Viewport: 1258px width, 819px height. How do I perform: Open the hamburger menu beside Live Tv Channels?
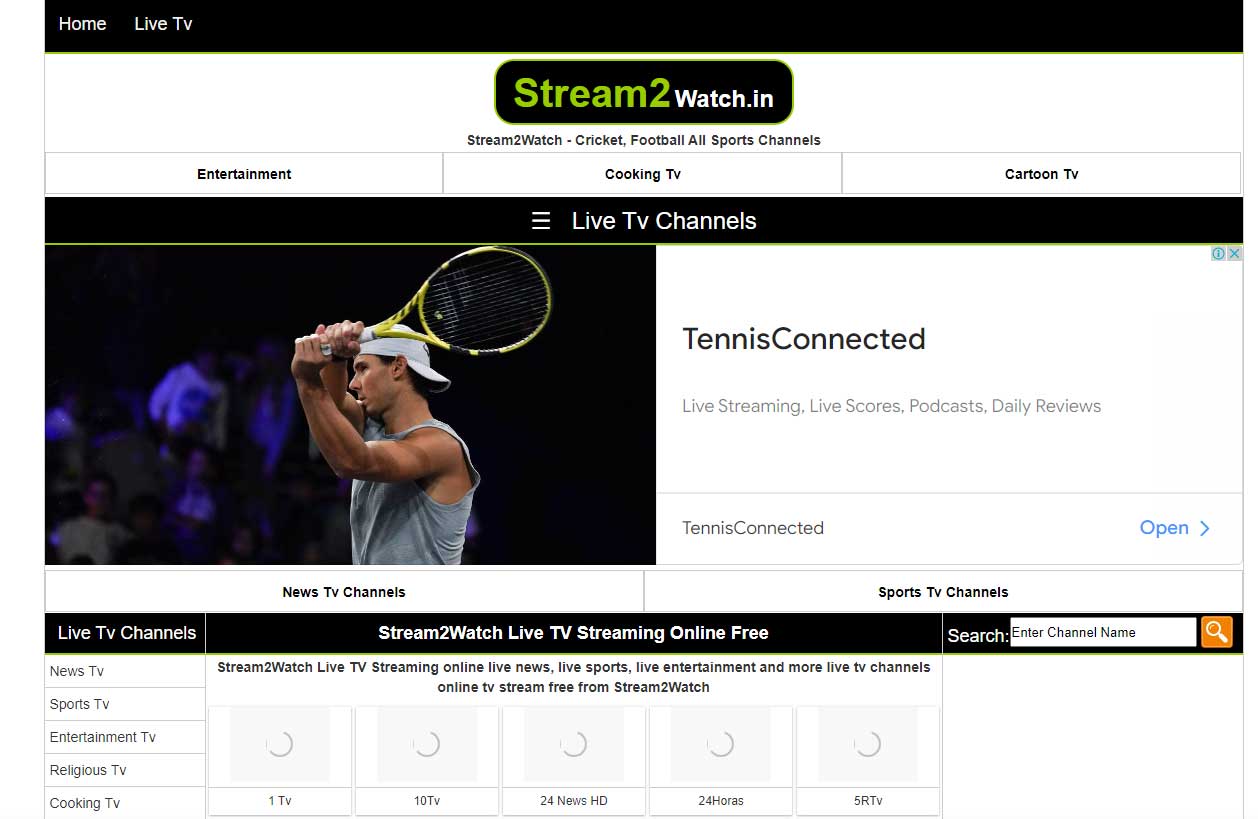point(541,221)
